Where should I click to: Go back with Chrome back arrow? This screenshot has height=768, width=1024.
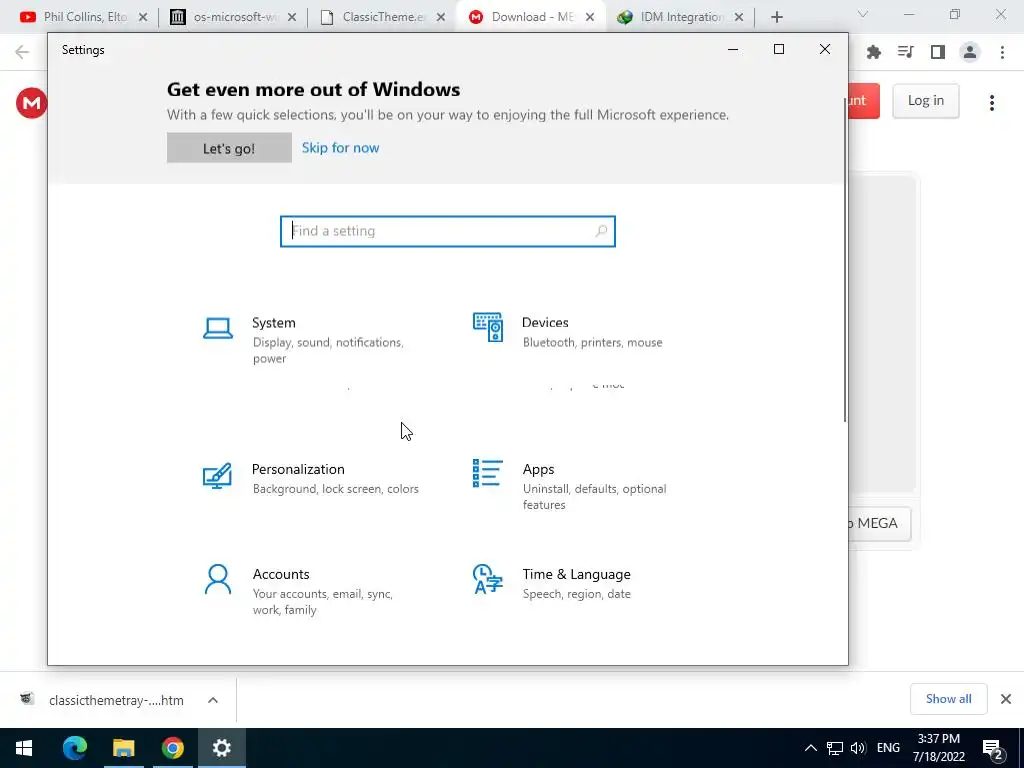[22, 52]
